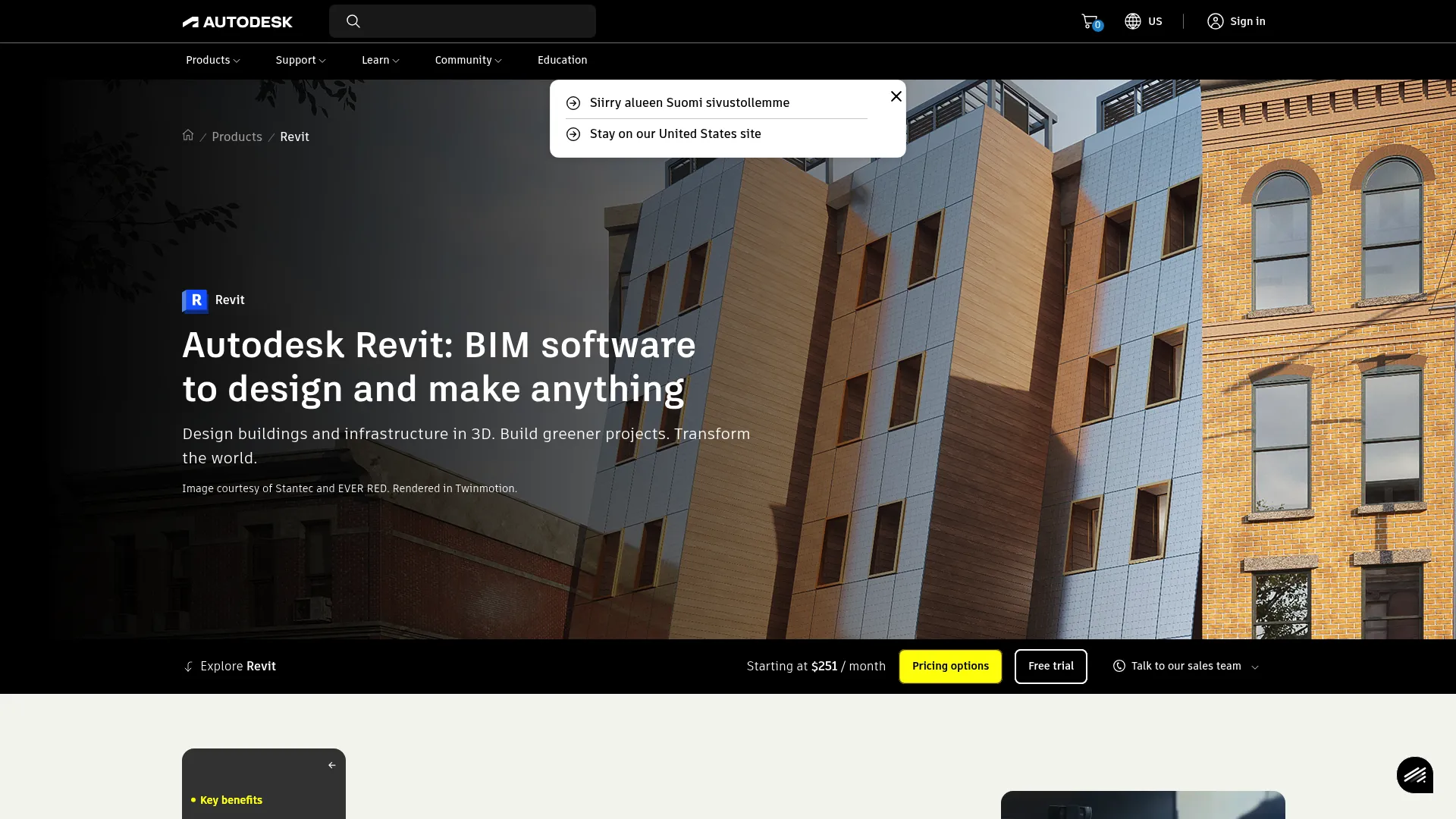Go to home via breadcrumb house icon
Viewport: 1456px width, 819px height.
(188, 135)
